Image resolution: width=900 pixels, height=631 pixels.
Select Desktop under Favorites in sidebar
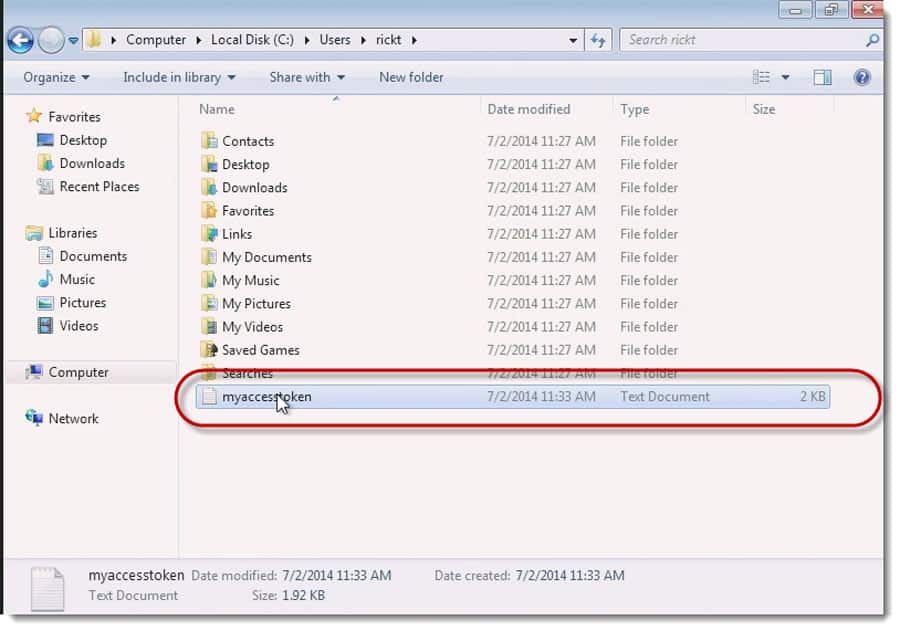tap(83, 140)
